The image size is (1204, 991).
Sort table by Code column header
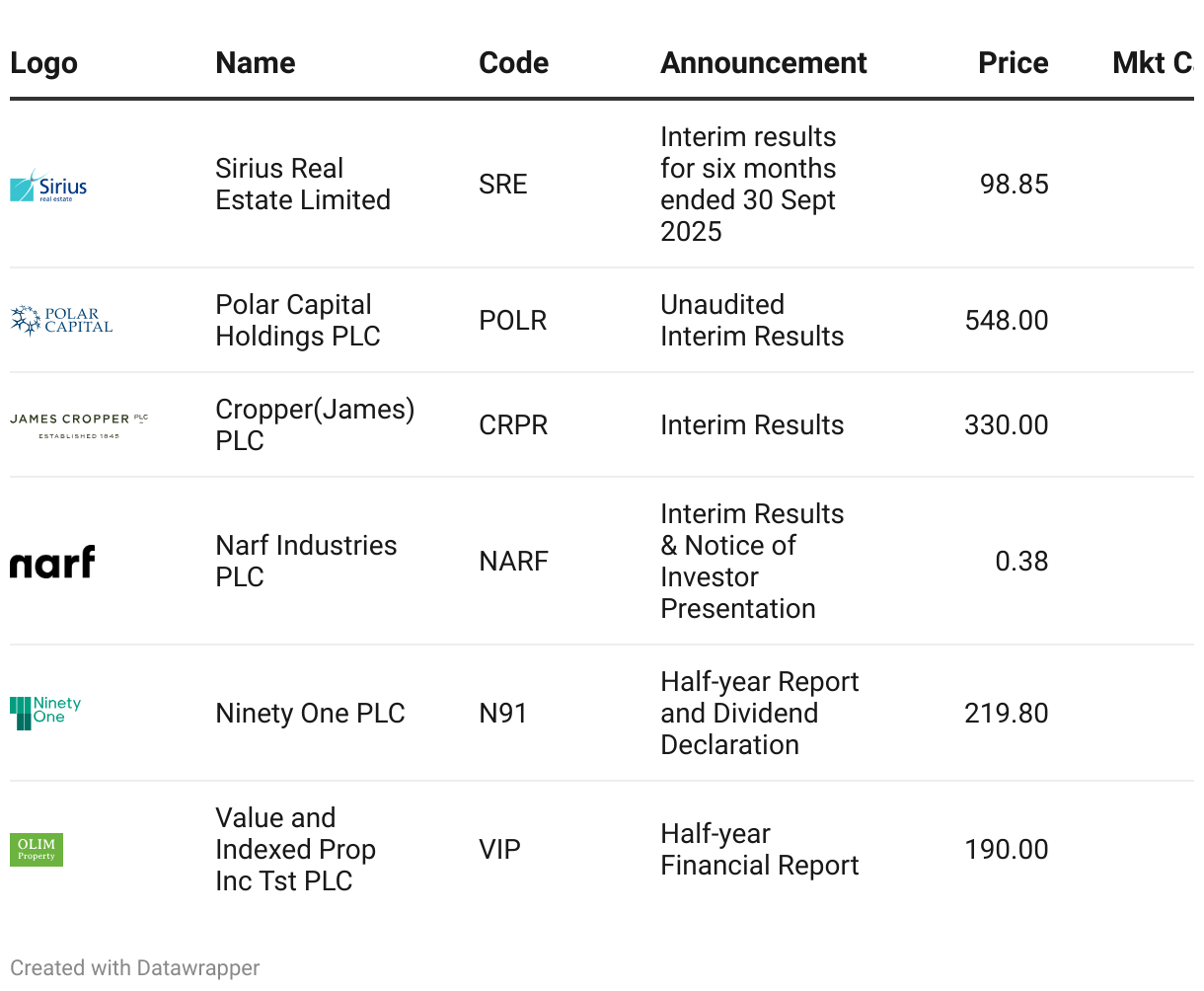[513, 63]
